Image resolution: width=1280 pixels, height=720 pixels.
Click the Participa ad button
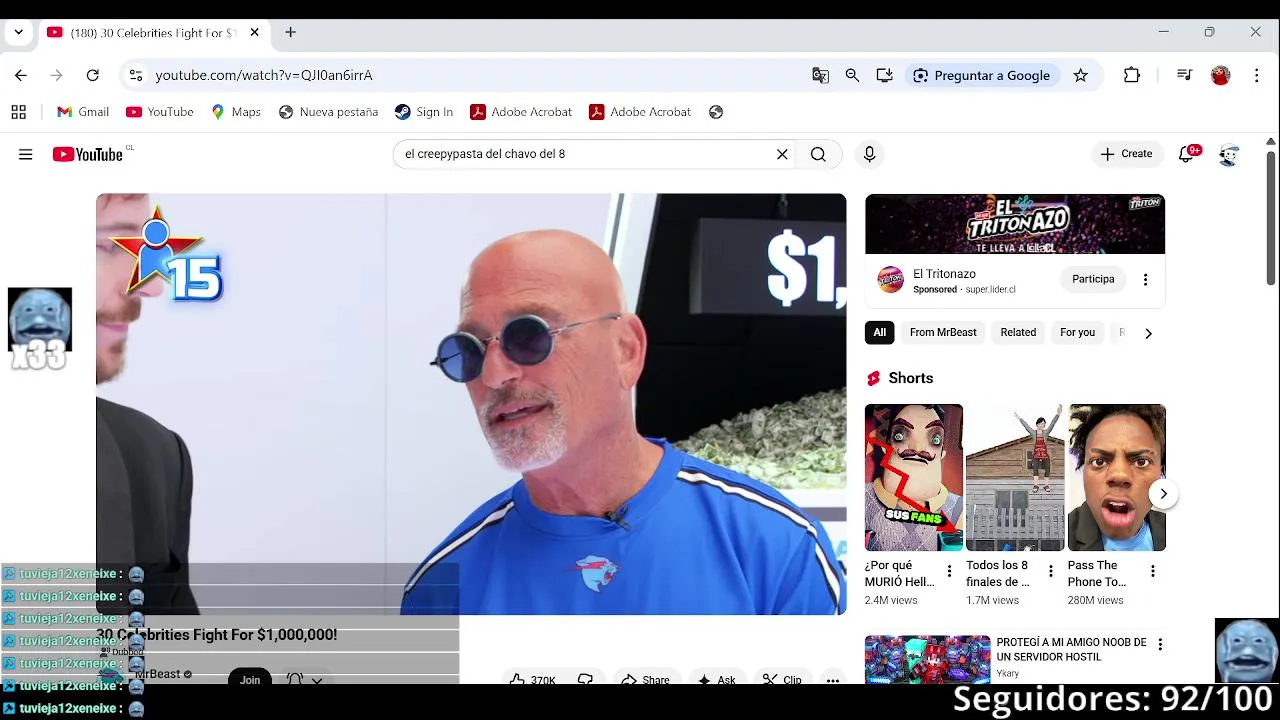pos(1093,279)
